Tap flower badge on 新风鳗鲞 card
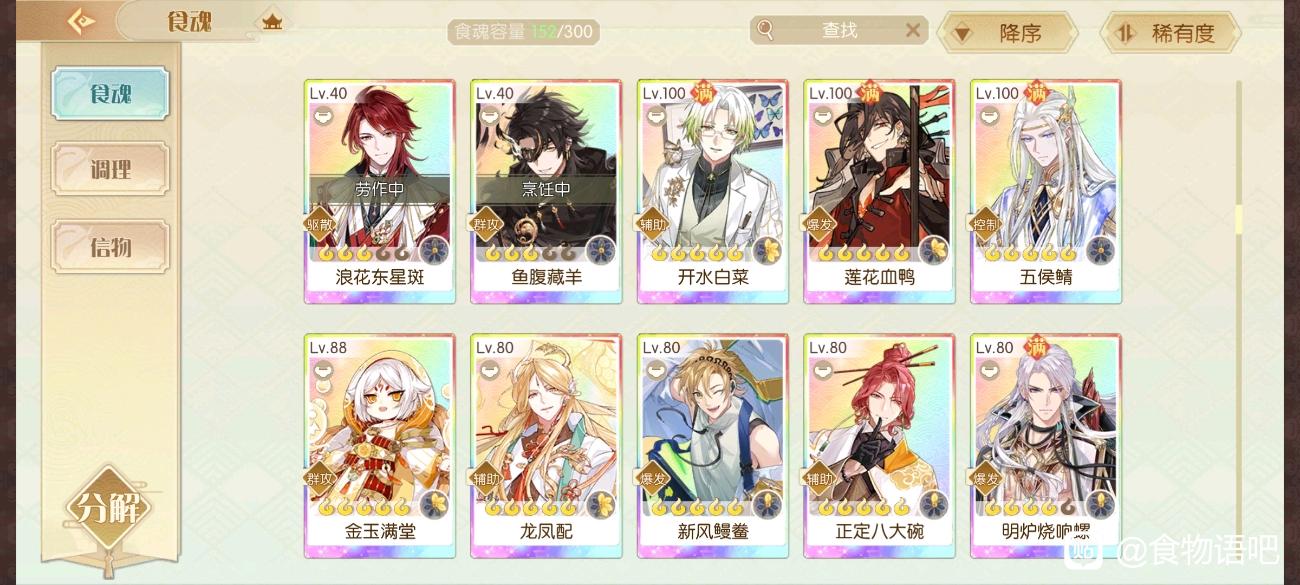Screen dimensions: 1300x585 766,505
